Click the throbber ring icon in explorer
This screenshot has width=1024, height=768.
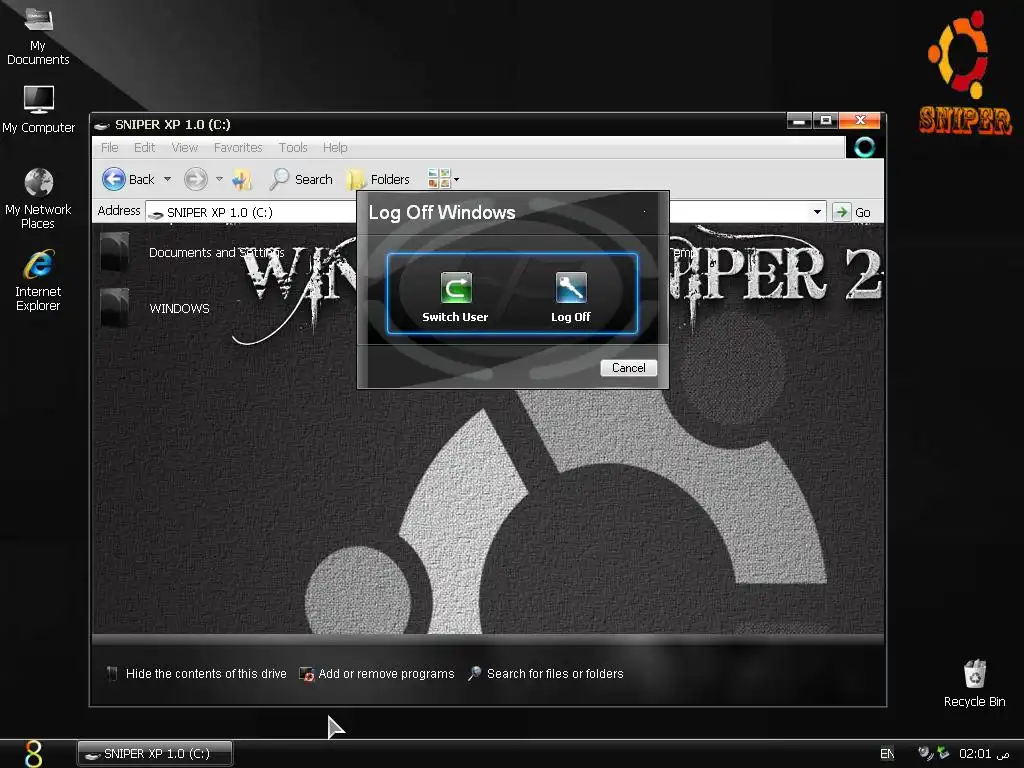865,147
